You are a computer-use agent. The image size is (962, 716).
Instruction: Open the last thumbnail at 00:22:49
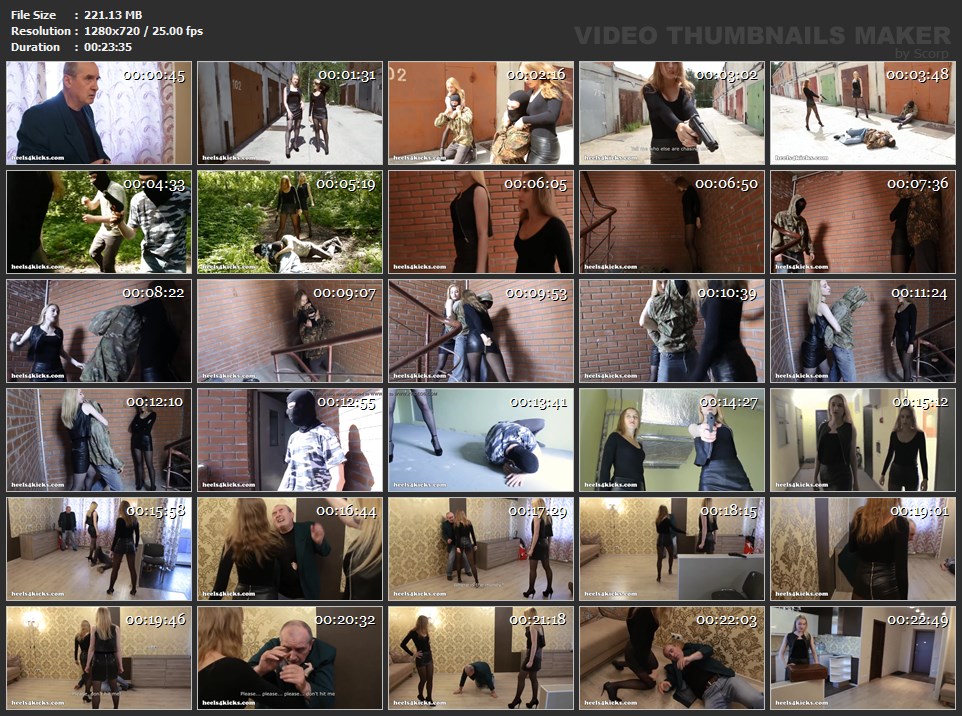[x=863, y=658]
